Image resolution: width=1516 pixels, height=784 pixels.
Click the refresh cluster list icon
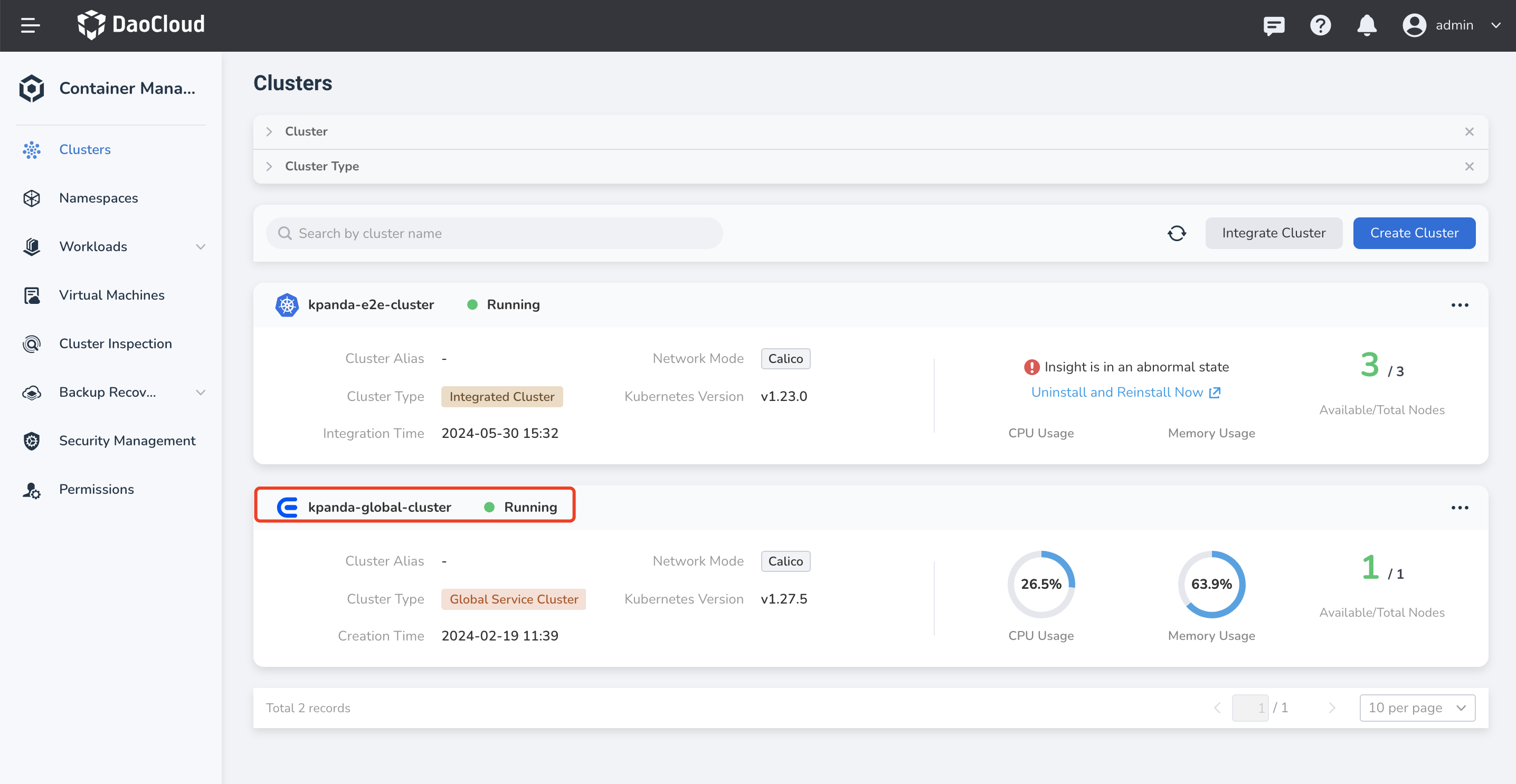(x=1177, y=234)
